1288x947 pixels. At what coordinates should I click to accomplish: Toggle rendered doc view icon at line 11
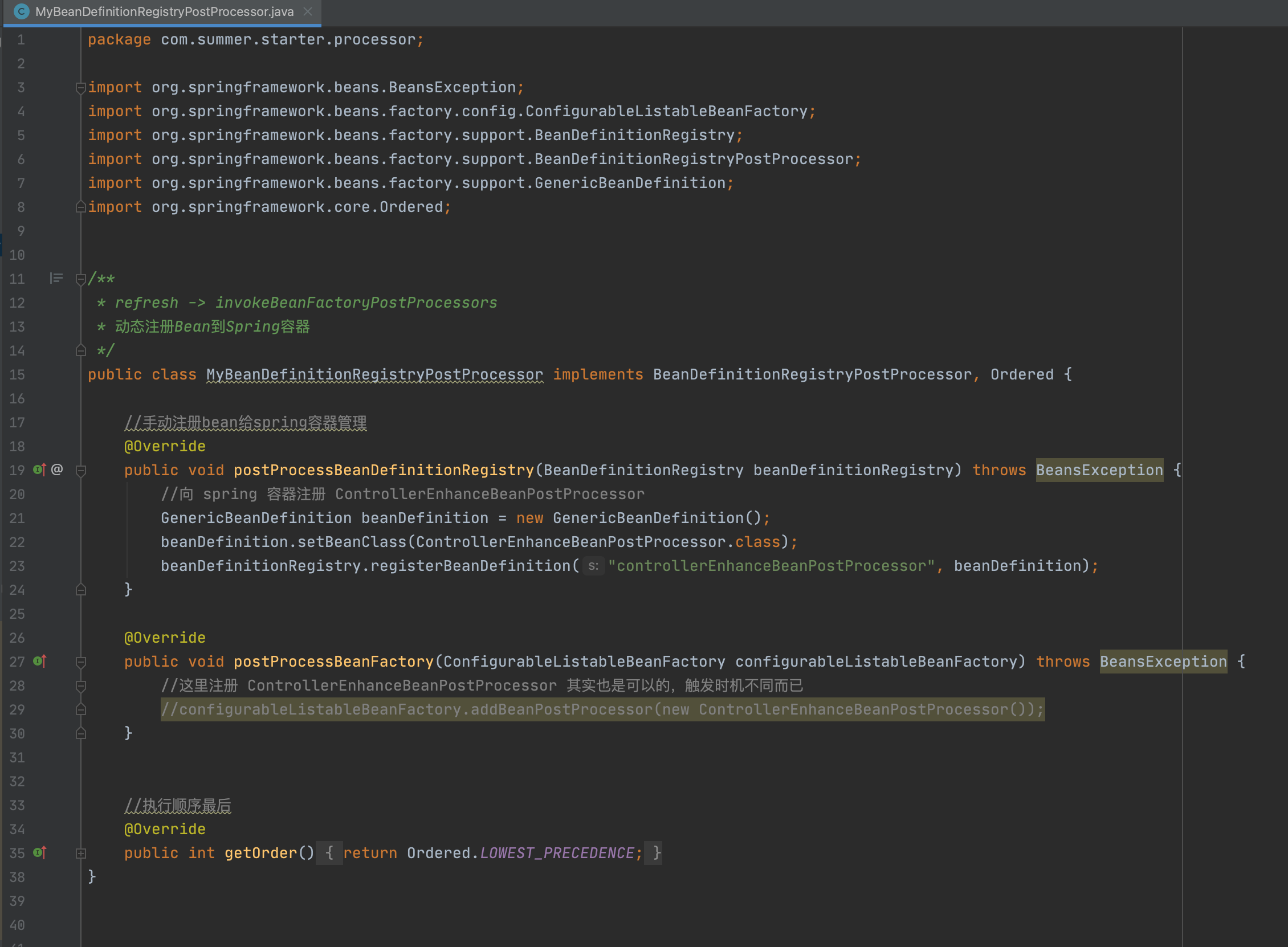pyautogui.click(x=56, y=279)
